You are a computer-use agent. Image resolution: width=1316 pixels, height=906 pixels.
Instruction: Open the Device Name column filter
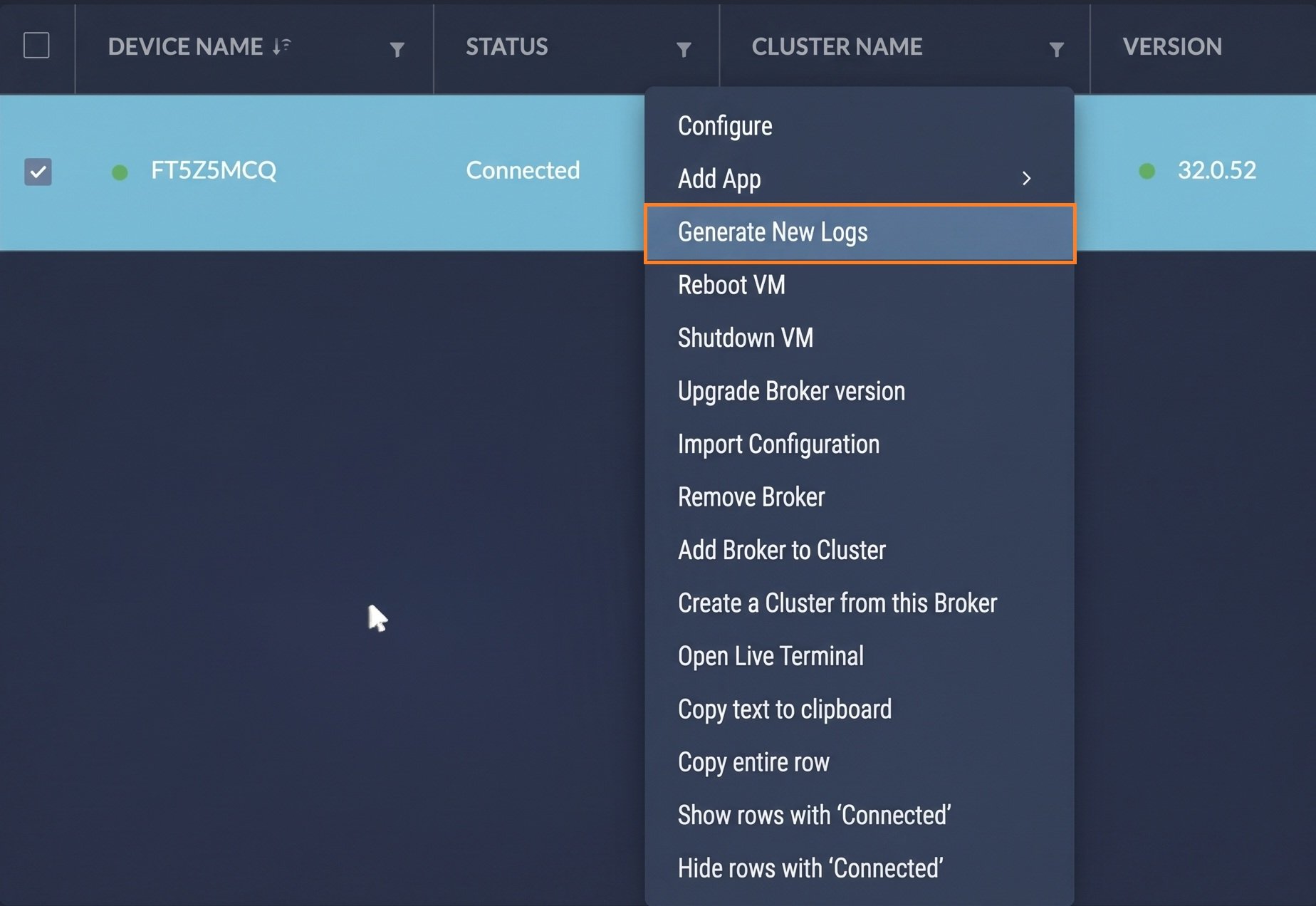[x=397, y=49]
